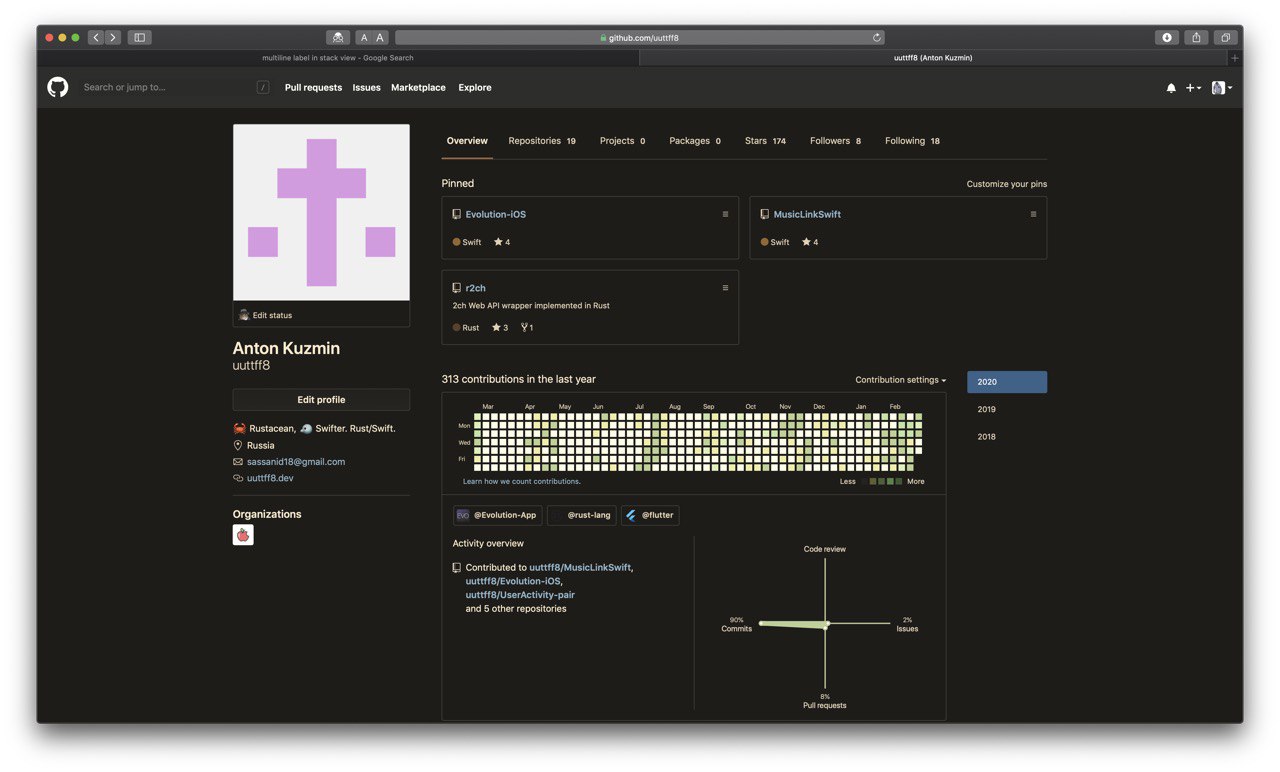
Task: Click the profile avatar image
Action: (321, 212)
